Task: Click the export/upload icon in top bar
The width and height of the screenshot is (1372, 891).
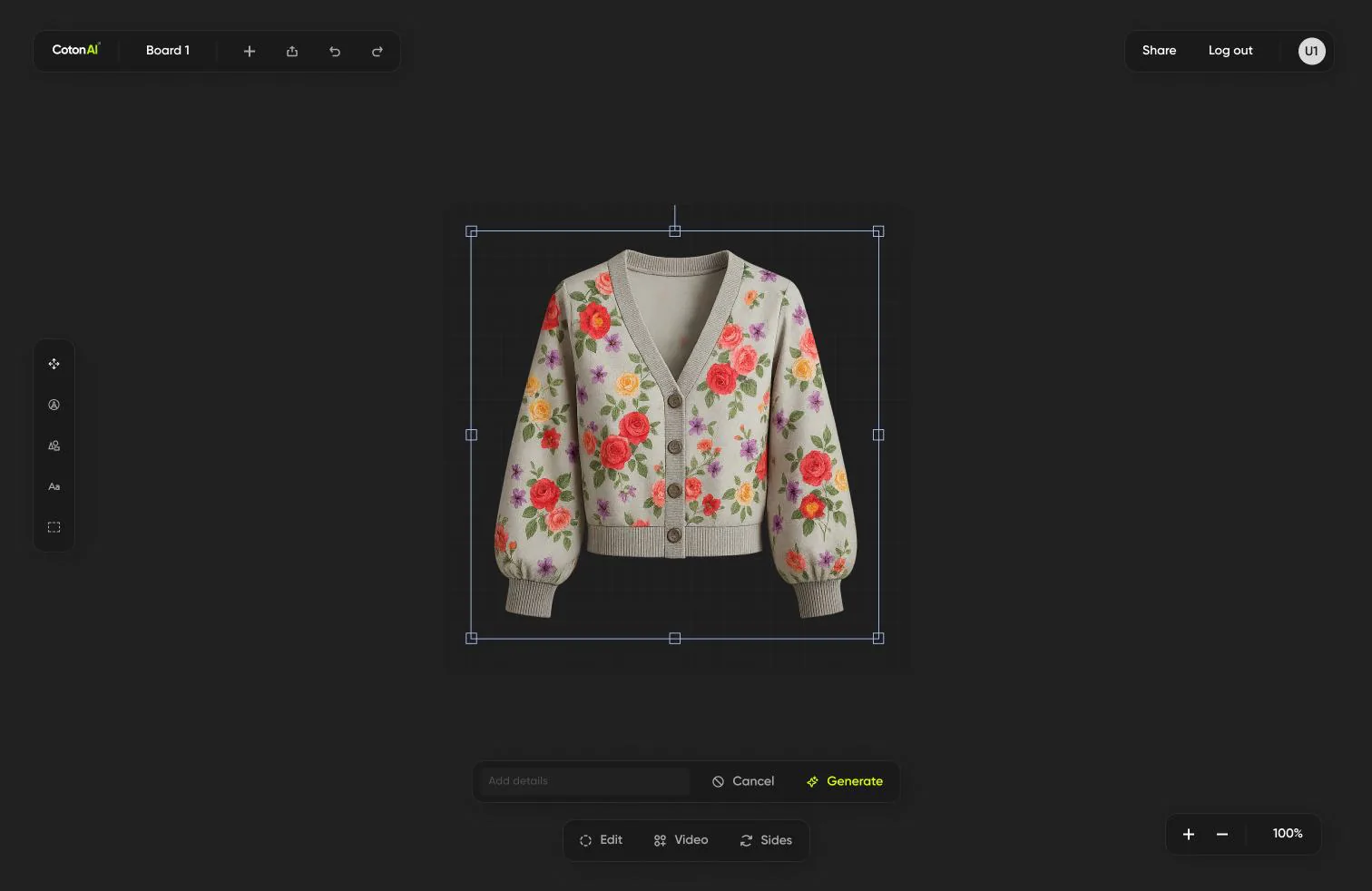Action: (x=292, y=52)
